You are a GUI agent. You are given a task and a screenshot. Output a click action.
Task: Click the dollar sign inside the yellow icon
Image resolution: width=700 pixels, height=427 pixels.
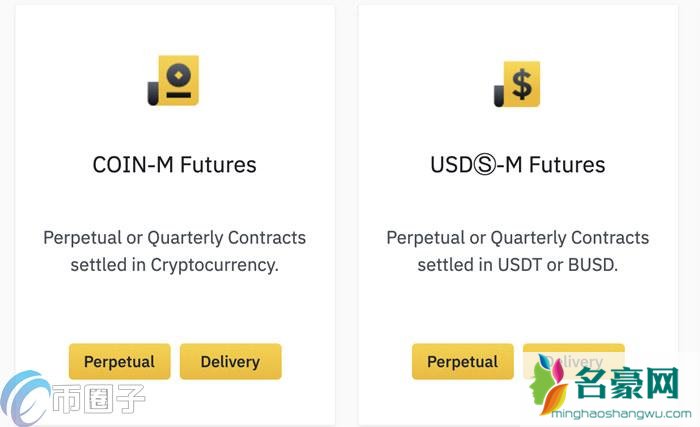click(521, 84)
